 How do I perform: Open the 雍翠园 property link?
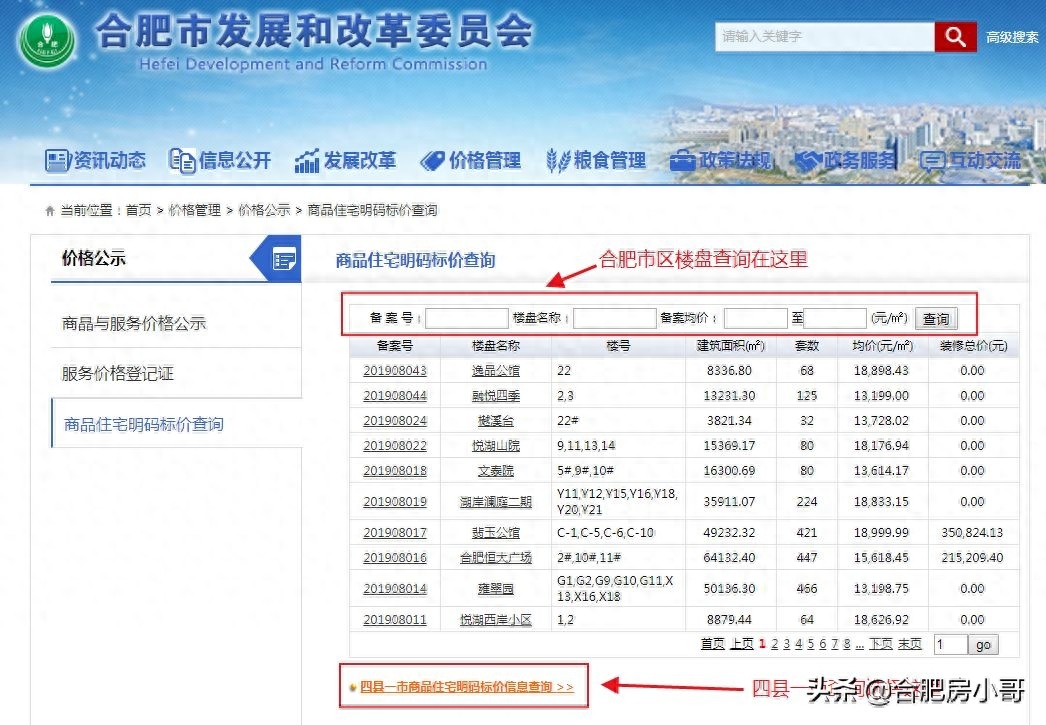(496, 589)
